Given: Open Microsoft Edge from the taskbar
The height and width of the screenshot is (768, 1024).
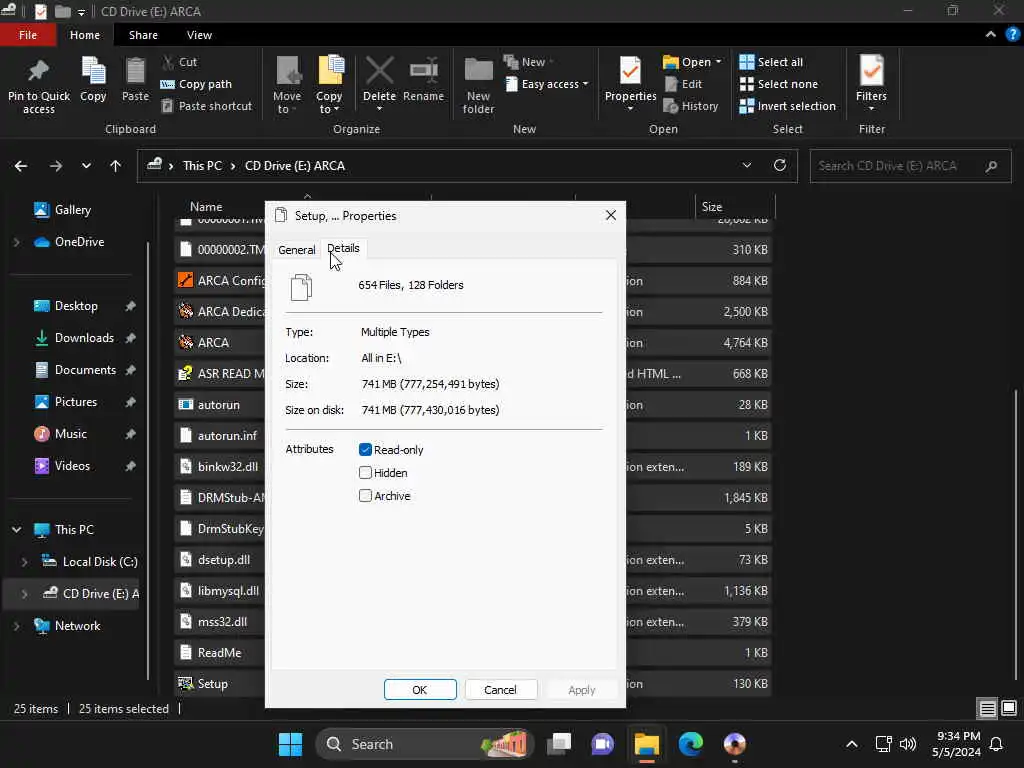Looking at the screenshot, I should (x=690, y=744).
